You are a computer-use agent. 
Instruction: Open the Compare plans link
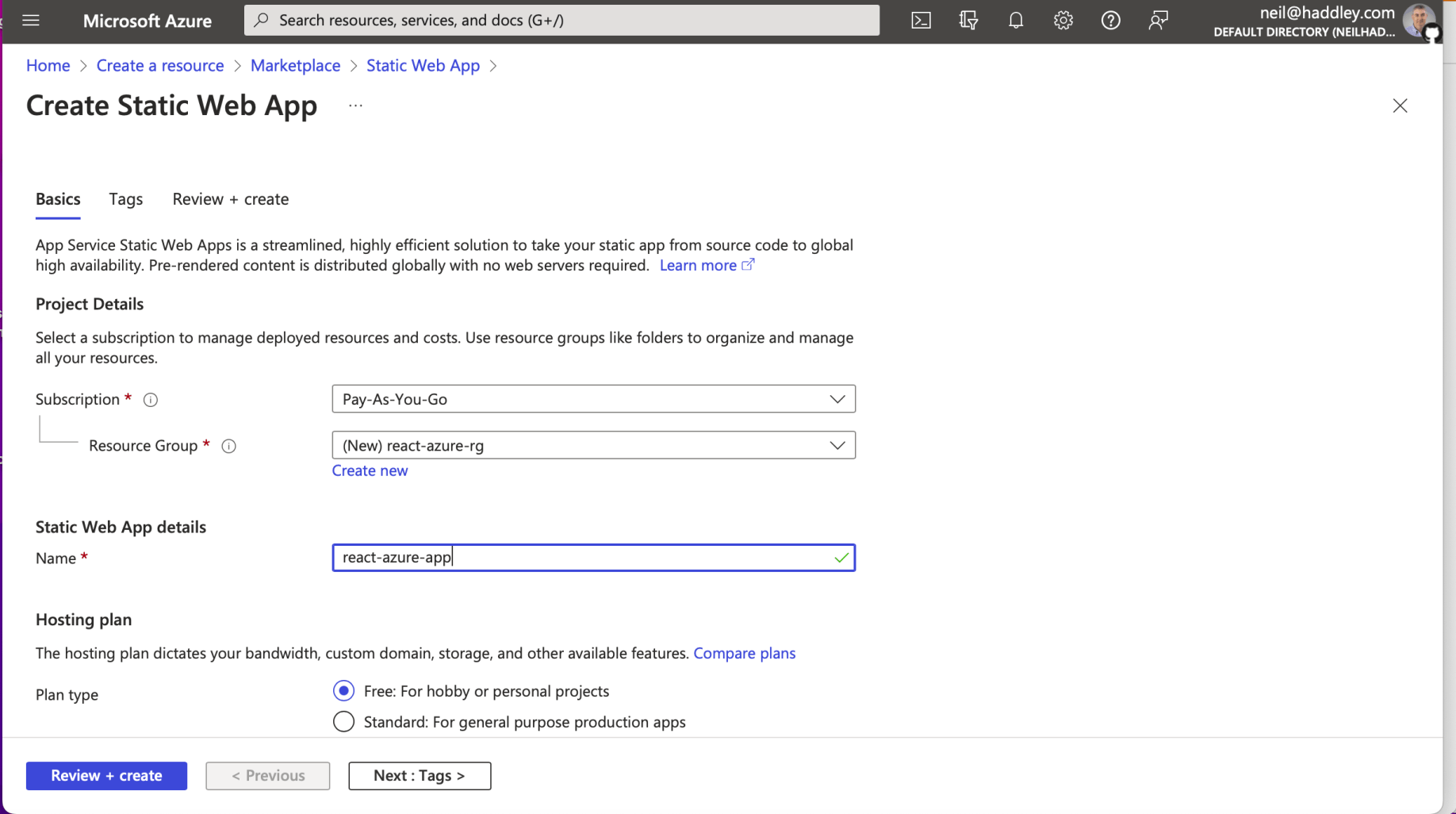click(x=744, y=653)
